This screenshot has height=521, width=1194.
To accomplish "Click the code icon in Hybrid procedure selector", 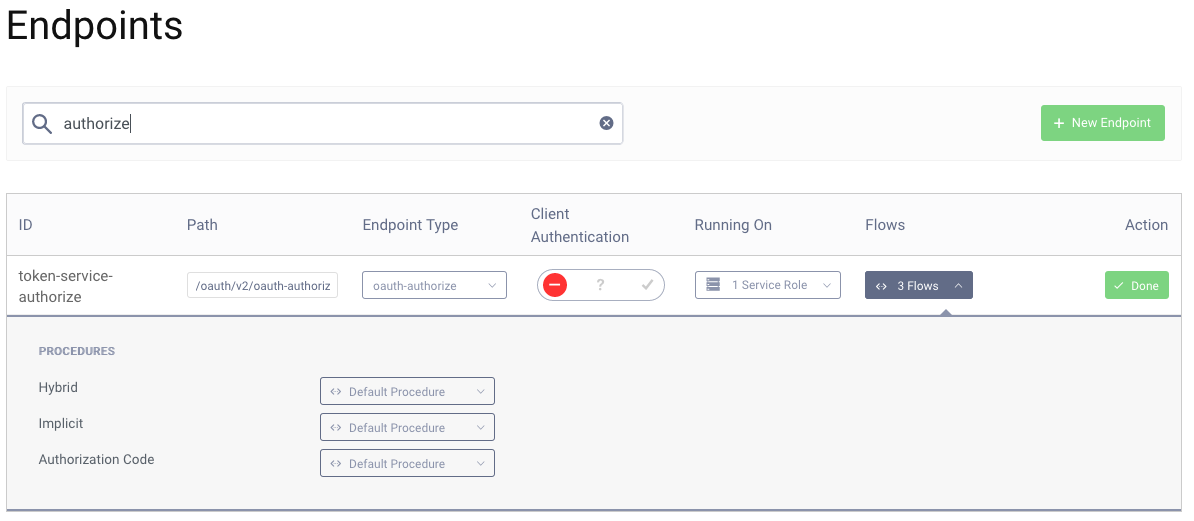I will pyautogui.click(x=336, y=391).
